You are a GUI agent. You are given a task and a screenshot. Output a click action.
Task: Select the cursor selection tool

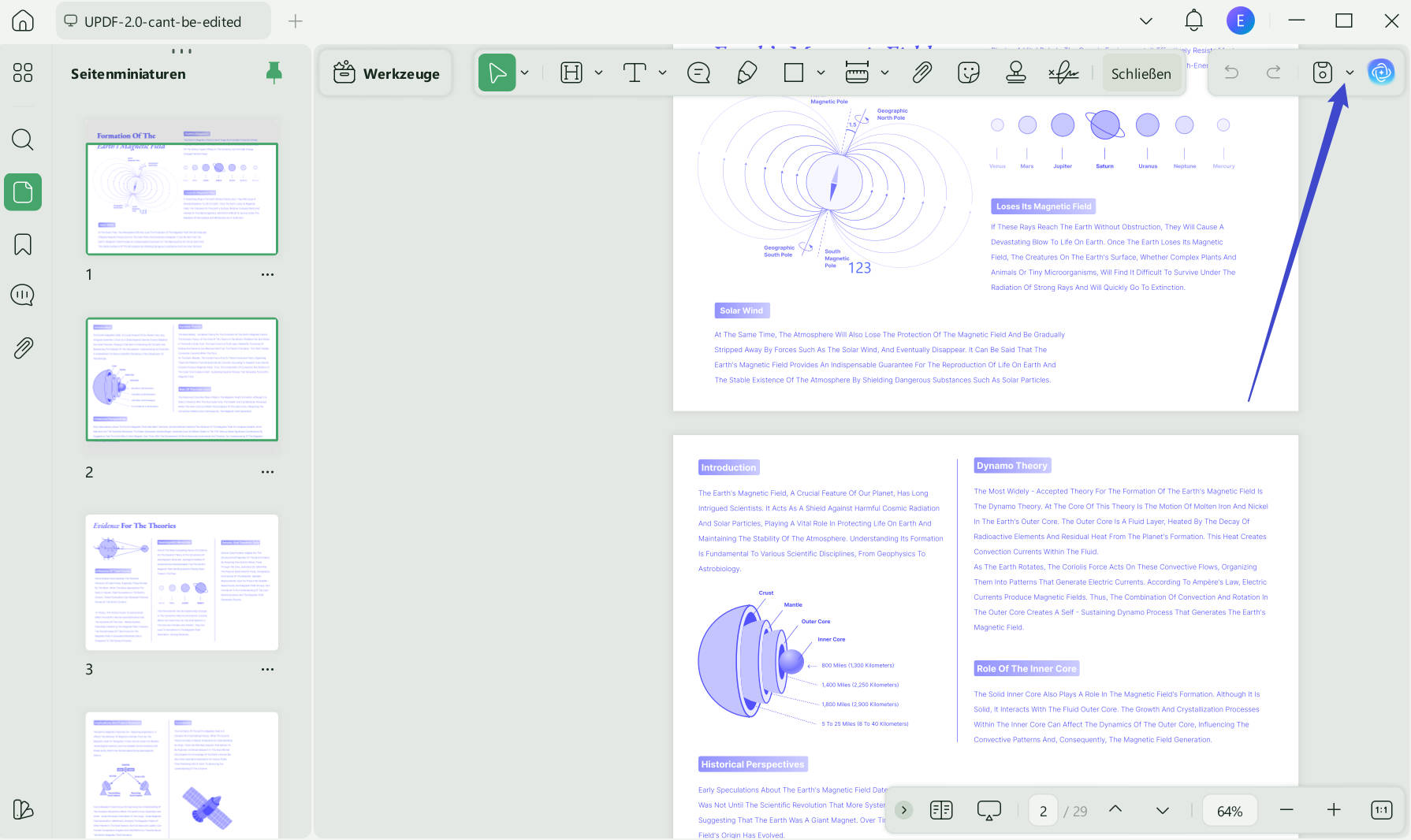[x=497, y=73]
